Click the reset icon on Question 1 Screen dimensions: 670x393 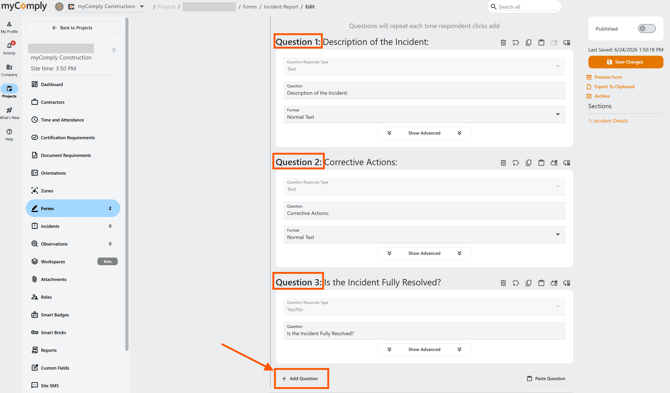[516, 43]
